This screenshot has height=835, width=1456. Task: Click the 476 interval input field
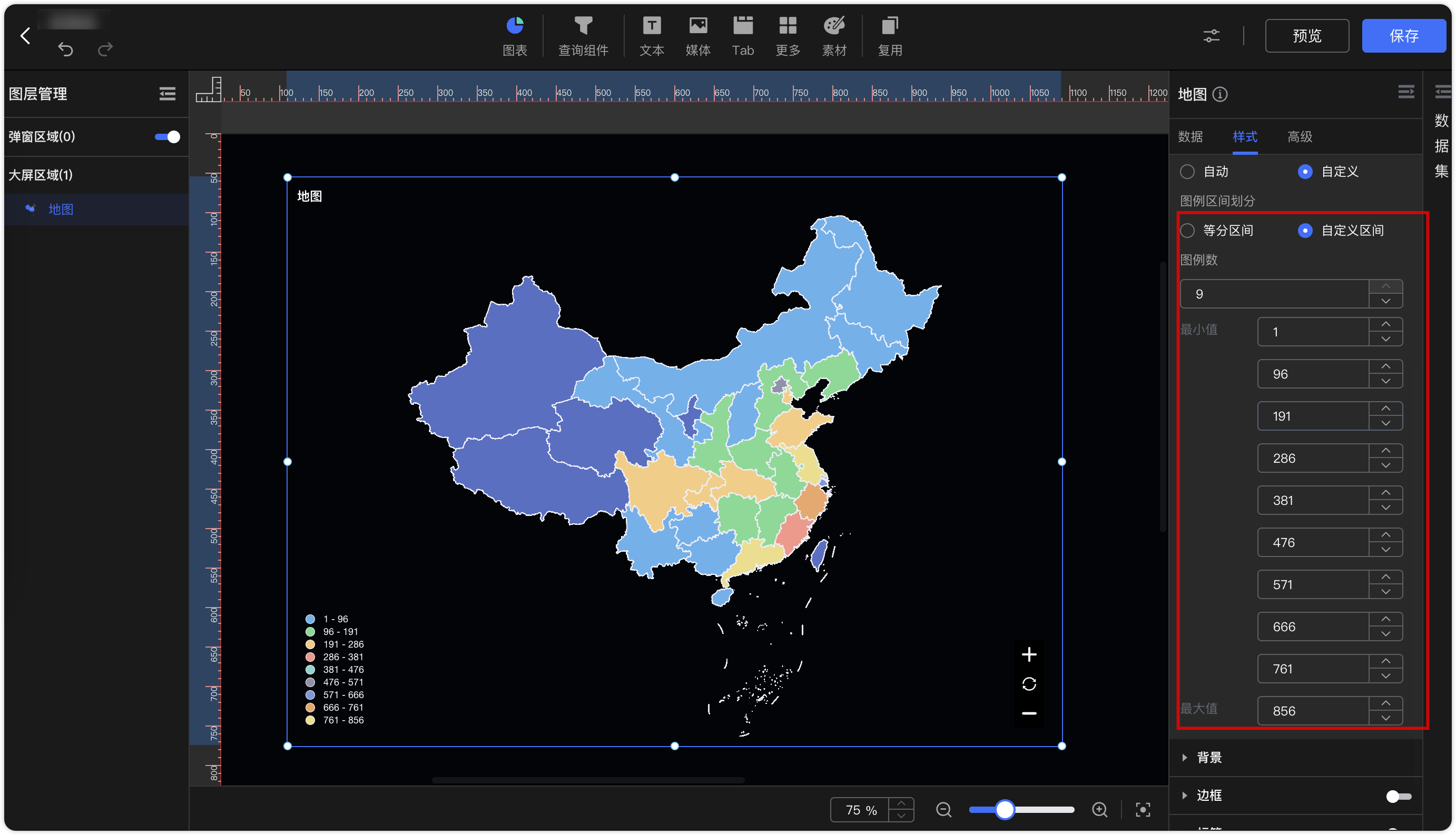[x=1313, y=542]
